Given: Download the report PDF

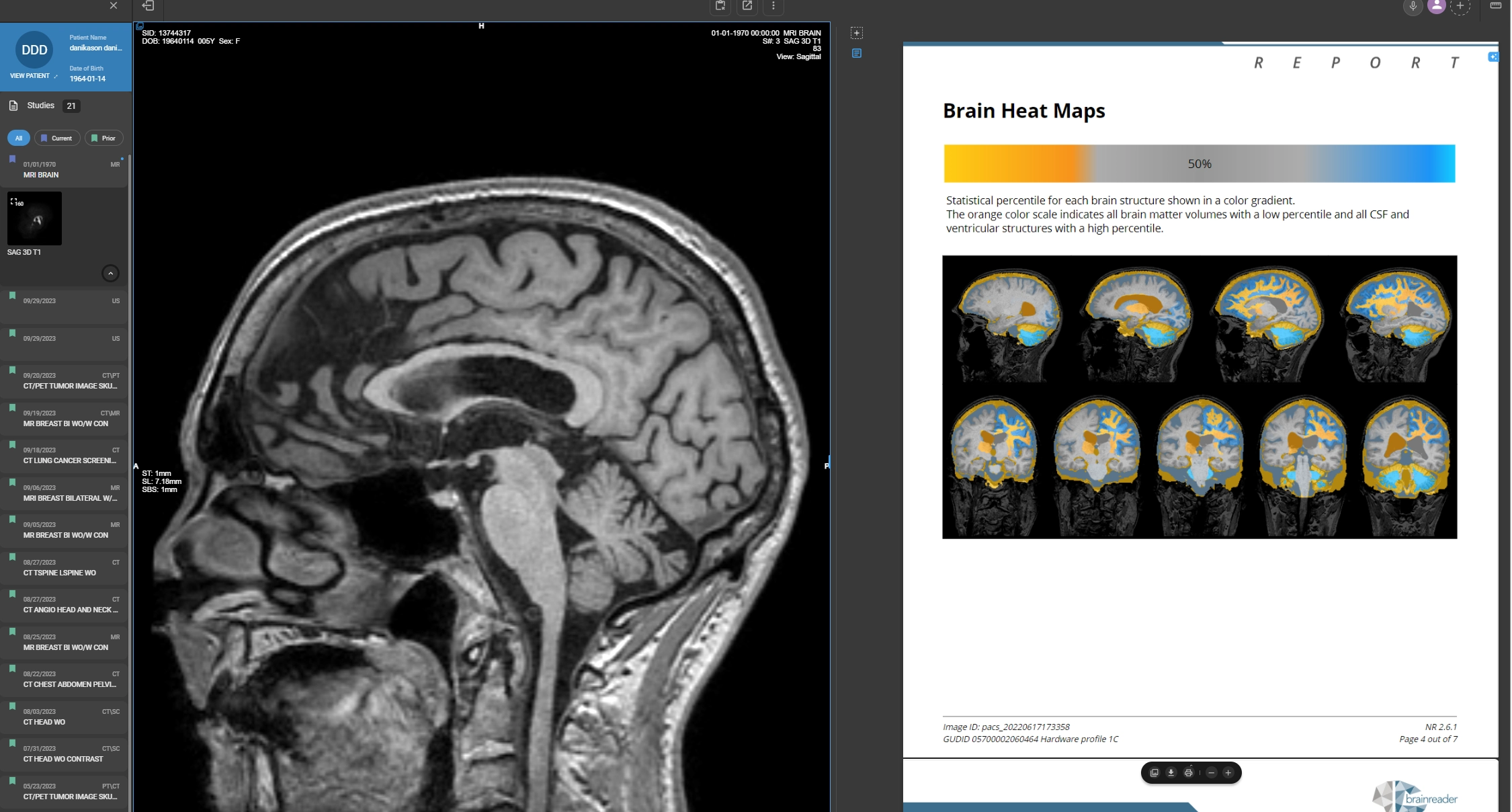Looking at the screenshot, I should pos(1171,773).
